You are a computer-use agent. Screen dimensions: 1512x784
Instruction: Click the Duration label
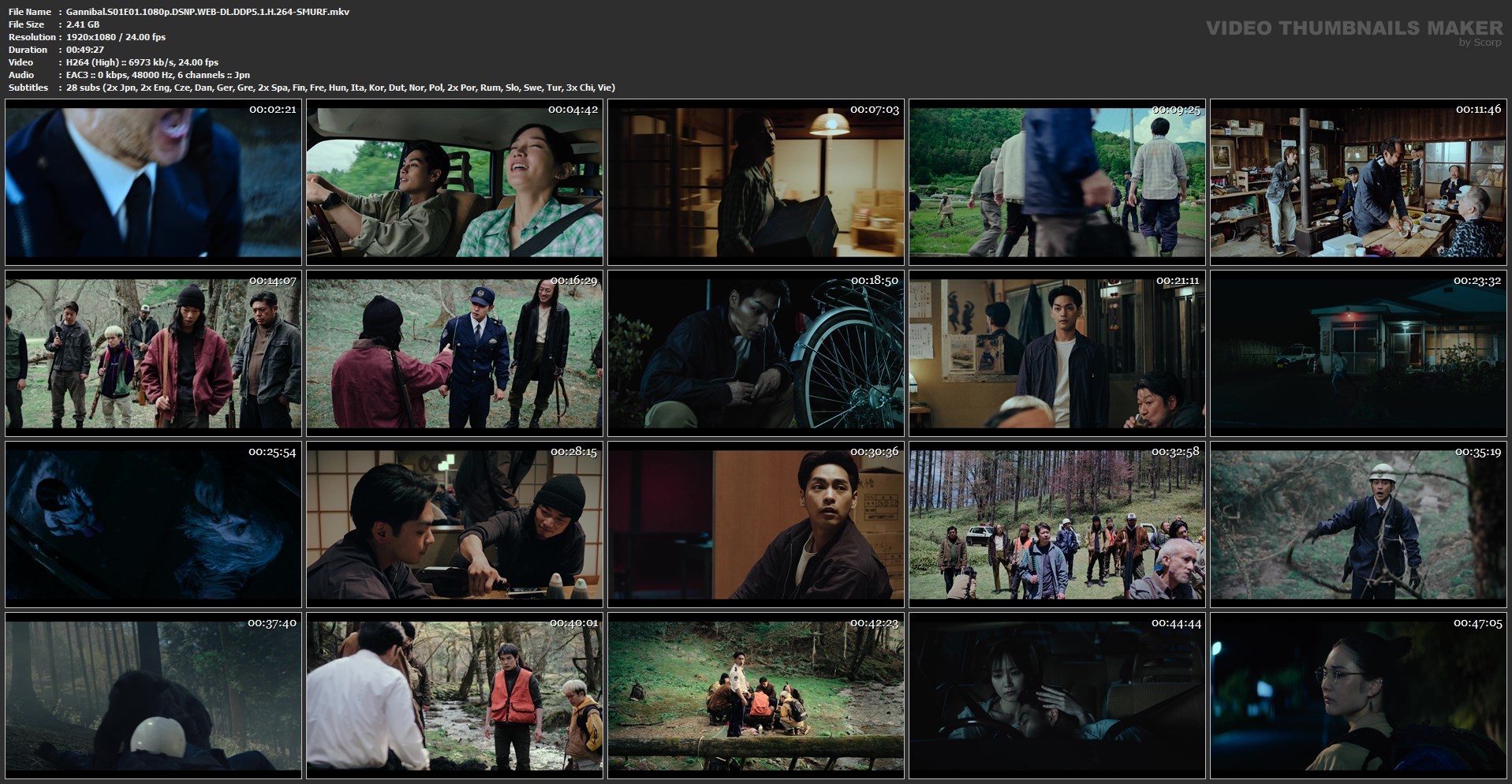28,50
